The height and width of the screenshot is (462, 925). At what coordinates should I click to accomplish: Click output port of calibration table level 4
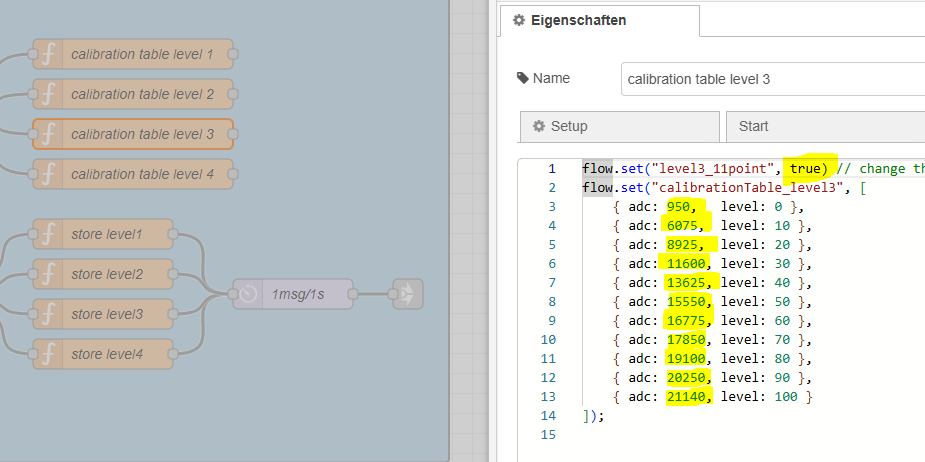pyautogui.click(x=233, y=174)
